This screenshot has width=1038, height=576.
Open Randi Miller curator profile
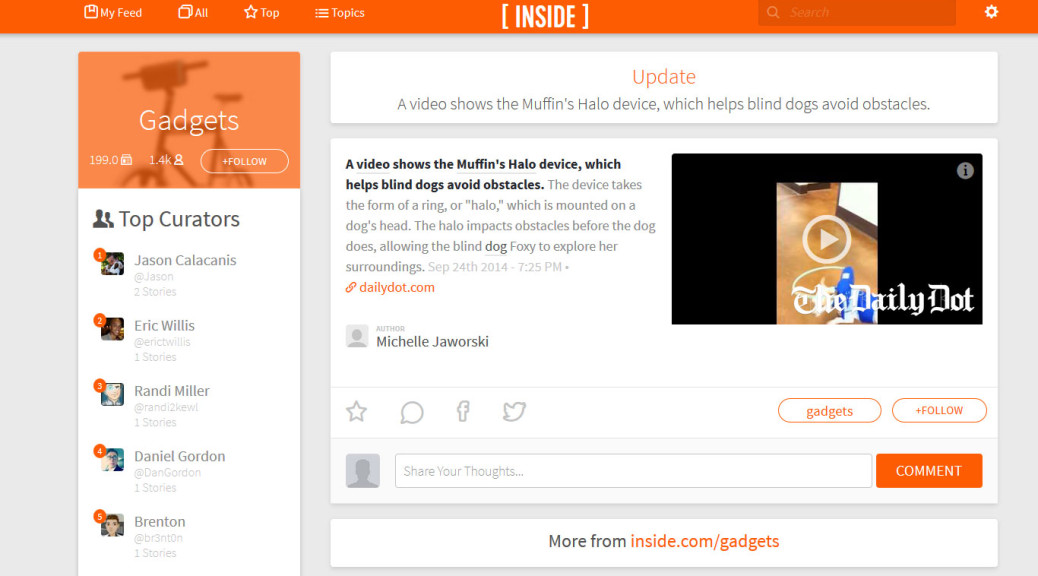[171, 391]
